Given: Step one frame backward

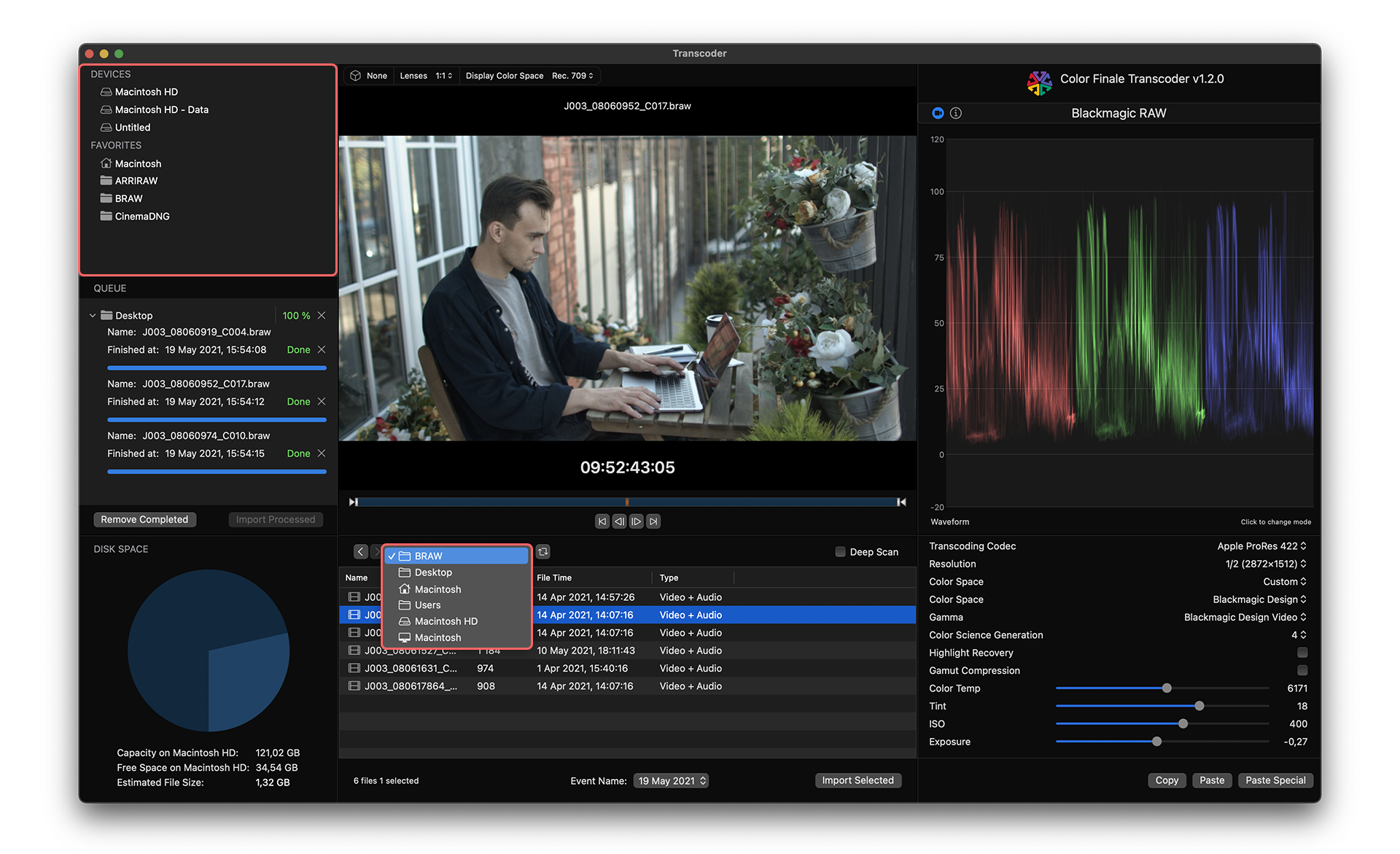Looking at the screenshot, I should pos(619,521).
